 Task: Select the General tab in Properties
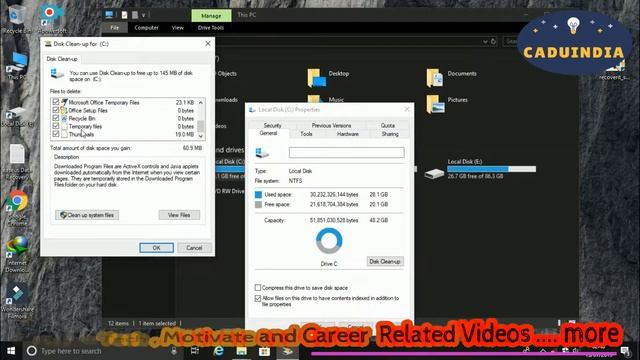(268, 133)
